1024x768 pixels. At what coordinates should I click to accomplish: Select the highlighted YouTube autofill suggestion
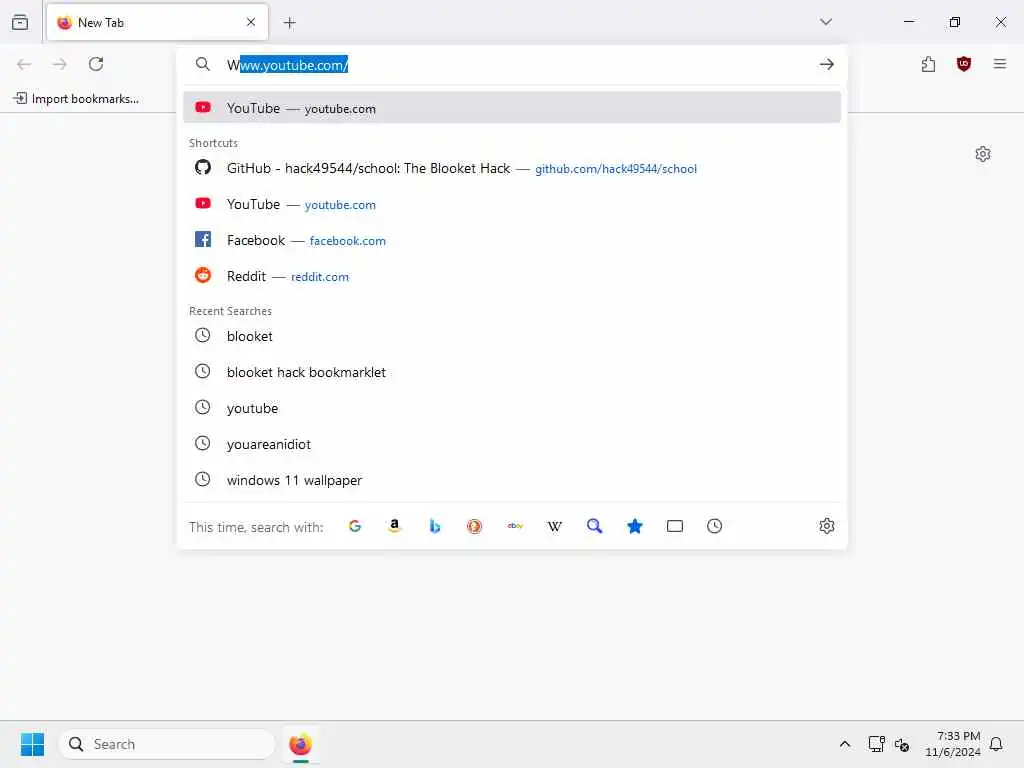click(512, 108)
